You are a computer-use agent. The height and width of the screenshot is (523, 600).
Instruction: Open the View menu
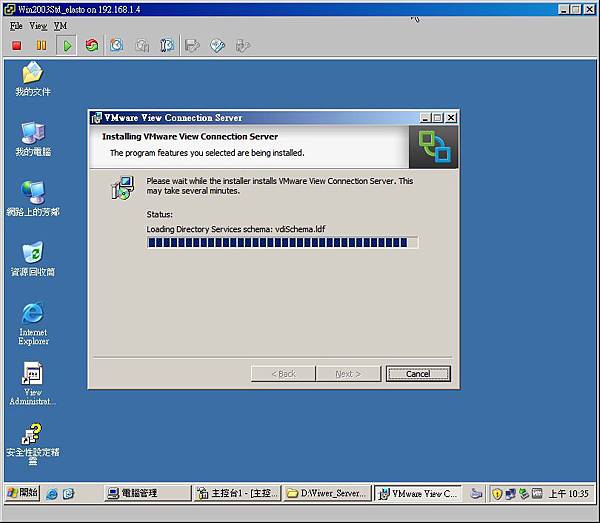coord(38,26)
